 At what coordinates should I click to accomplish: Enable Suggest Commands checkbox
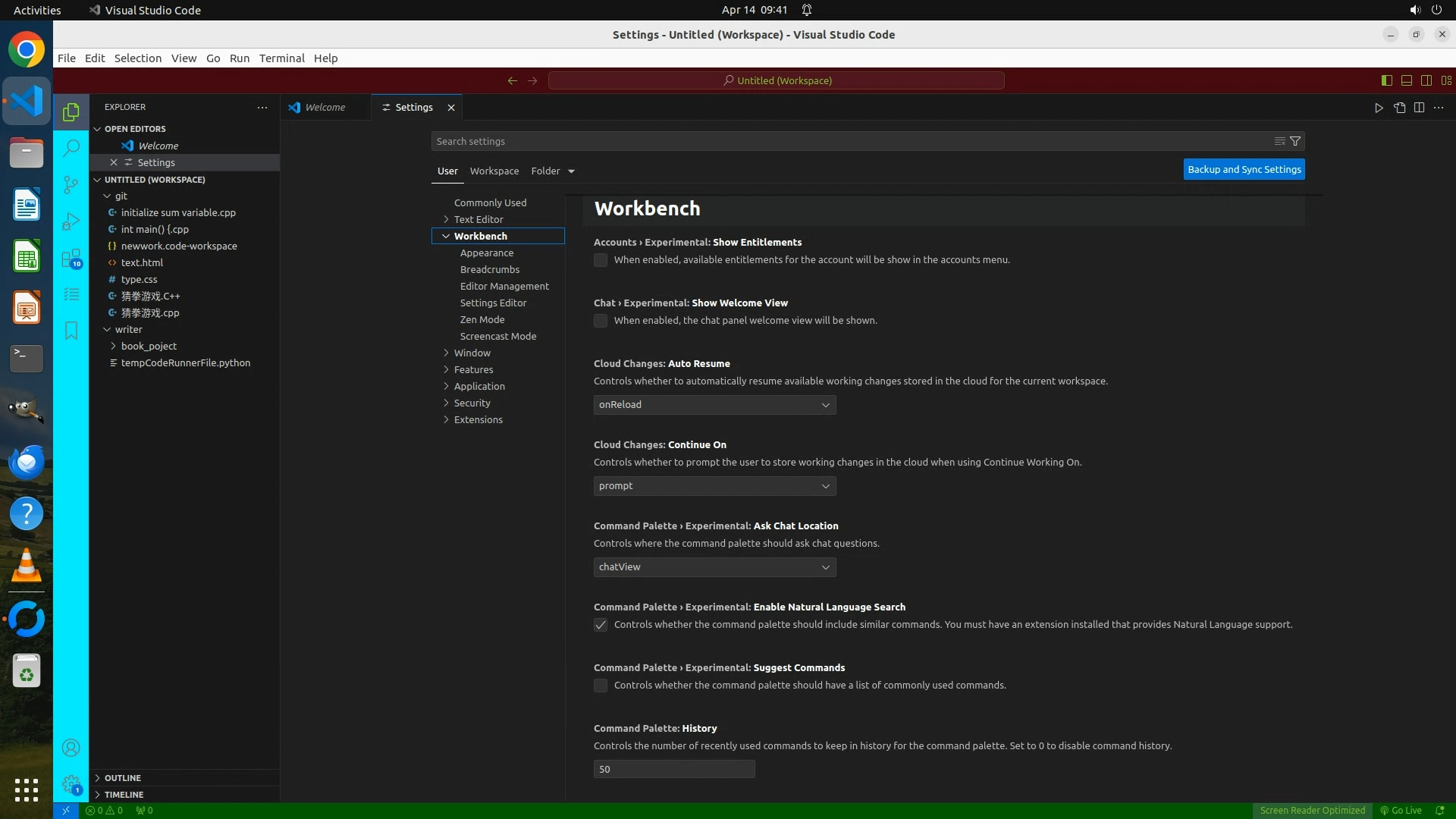pos(601,686)
